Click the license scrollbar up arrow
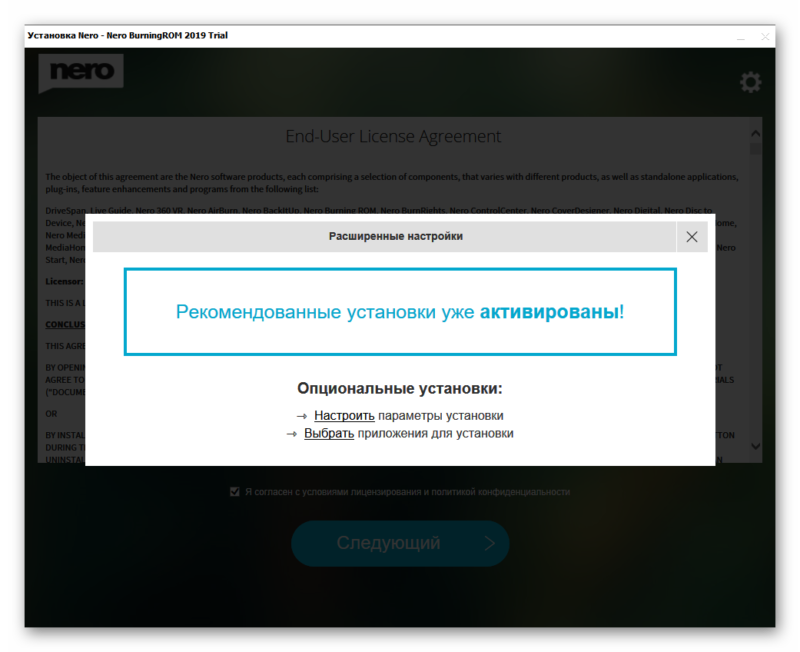Screen dimensions: 800x652 point(756,134)
